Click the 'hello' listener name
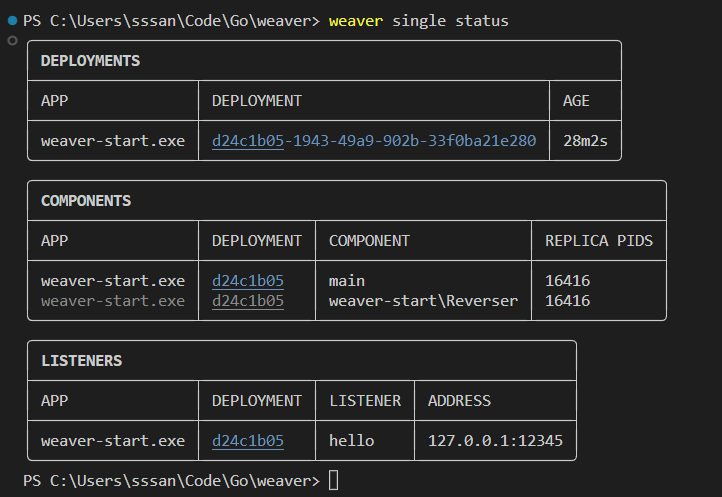Screen dimensions: 722x497 (351, 441)
